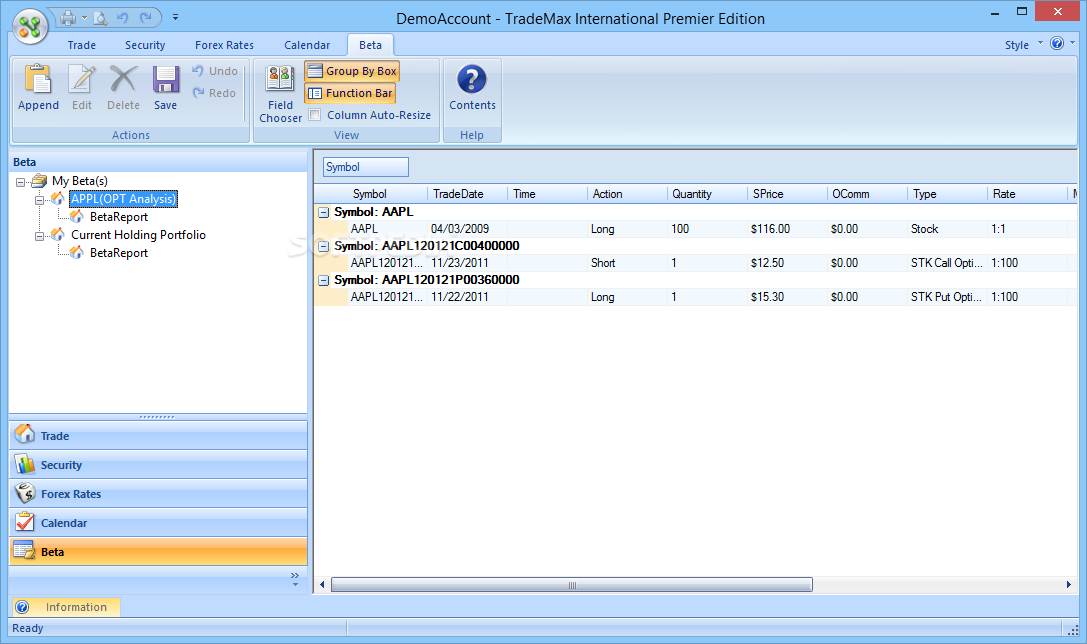Click the Edit pencil icon
The image size is (1087, 644).
click(x=82, y=79)
